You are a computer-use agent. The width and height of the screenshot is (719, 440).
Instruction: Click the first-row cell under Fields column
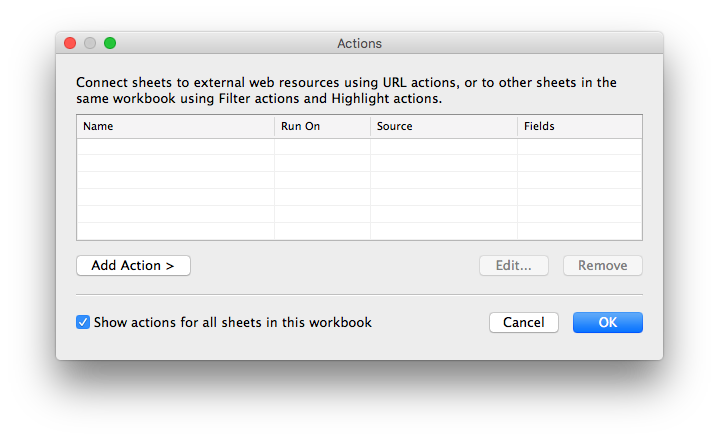coord(580,147)
